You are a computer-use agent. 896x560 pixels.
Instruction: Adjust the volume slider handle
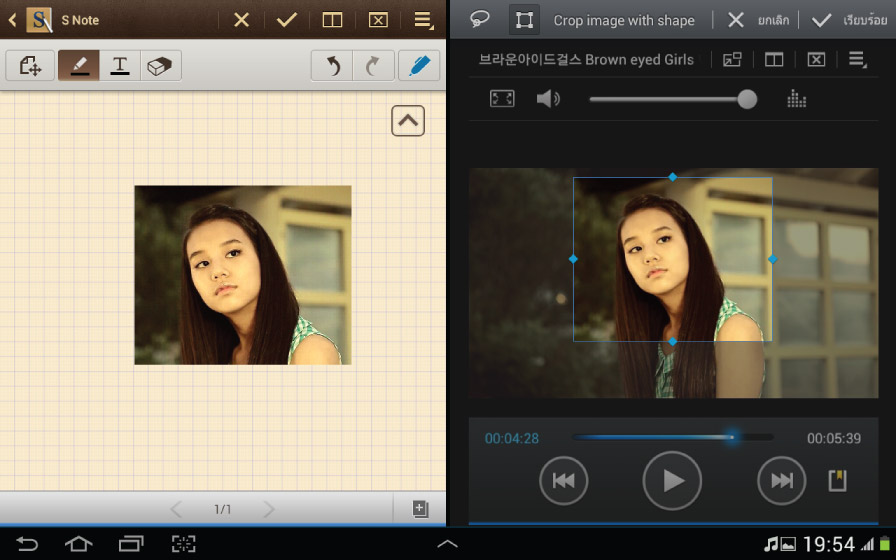747,99
